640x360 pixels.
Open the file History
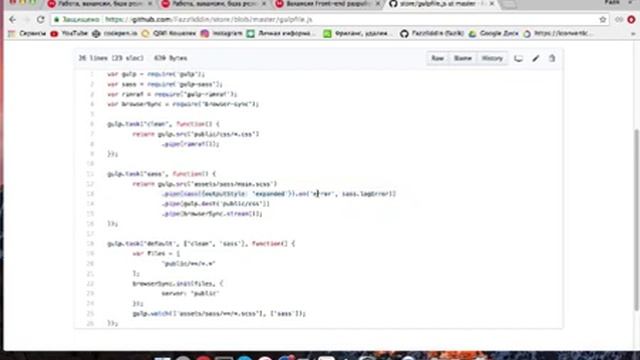[492, 58]
